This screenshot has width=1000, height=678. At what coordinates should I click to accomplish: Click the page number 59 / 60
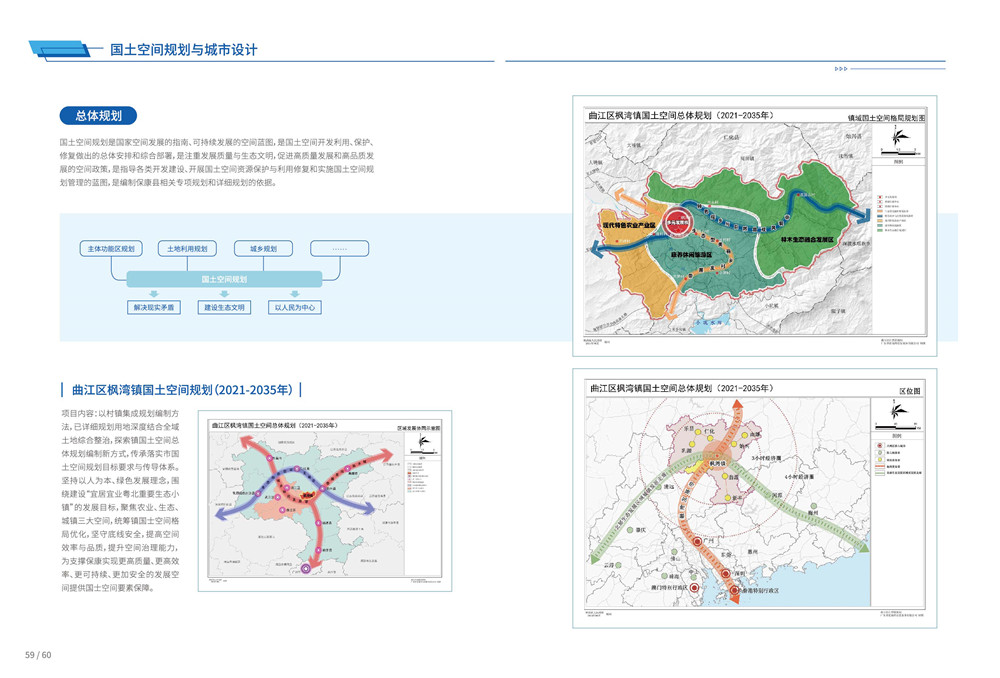[x=38, y=655]
